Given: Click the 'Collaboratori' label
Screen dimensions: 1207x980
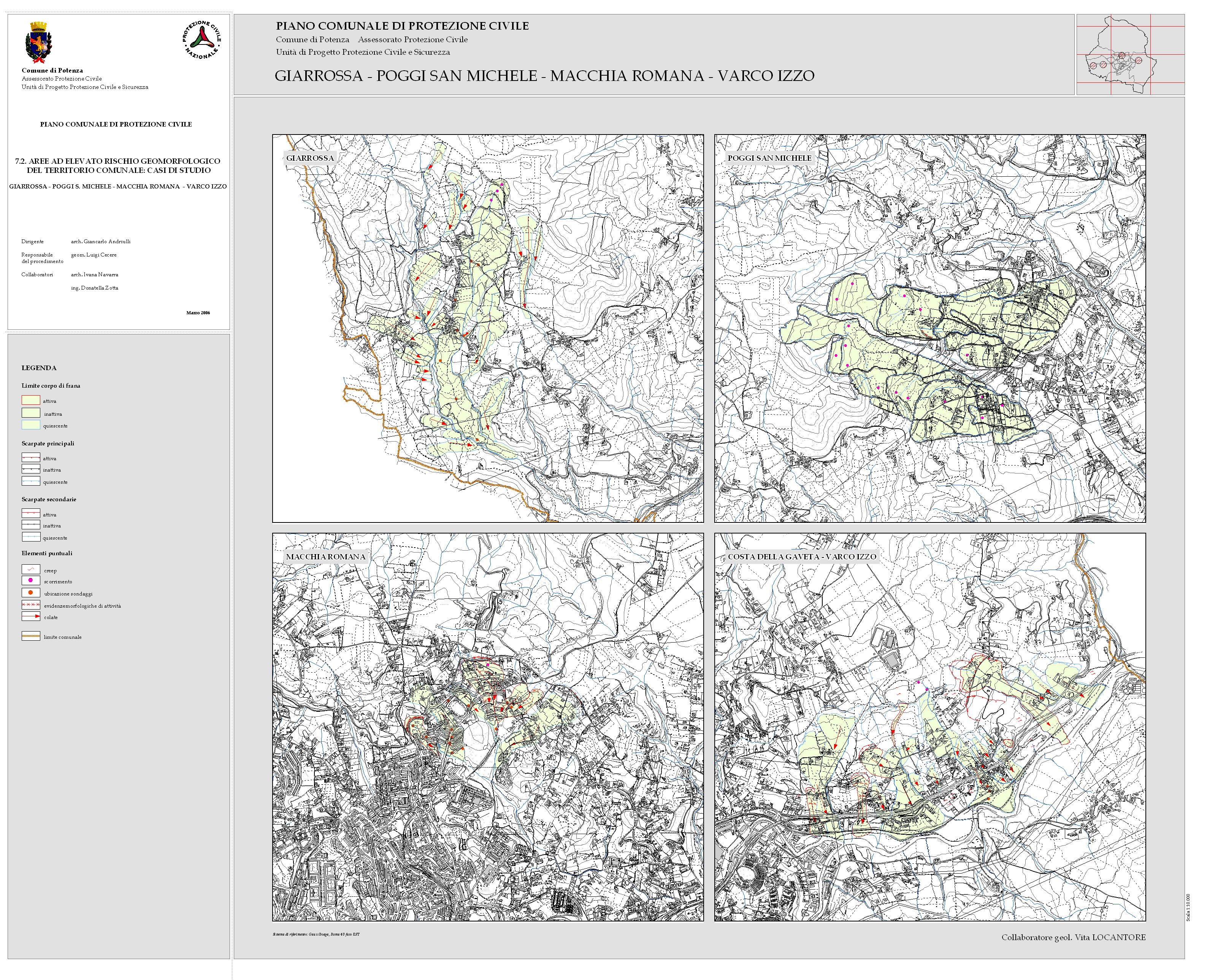Looking at the screenshot, I should (x=37, y=275).
